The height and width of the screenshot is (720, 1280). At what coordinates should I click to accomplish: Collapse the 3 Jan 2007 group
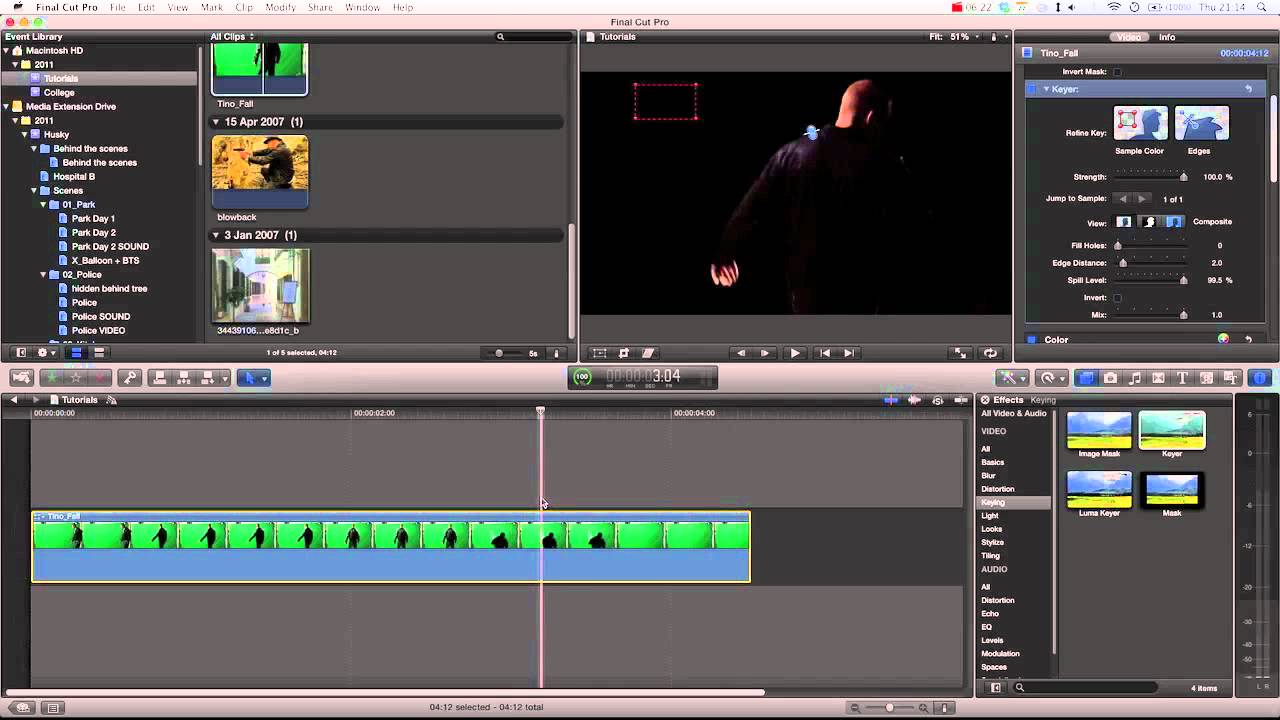click(216, 235)
